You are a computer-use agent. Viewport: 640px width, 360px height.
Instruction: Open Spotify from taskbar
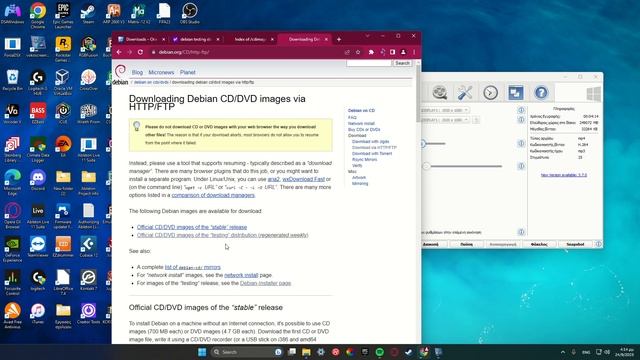(379, 352)
